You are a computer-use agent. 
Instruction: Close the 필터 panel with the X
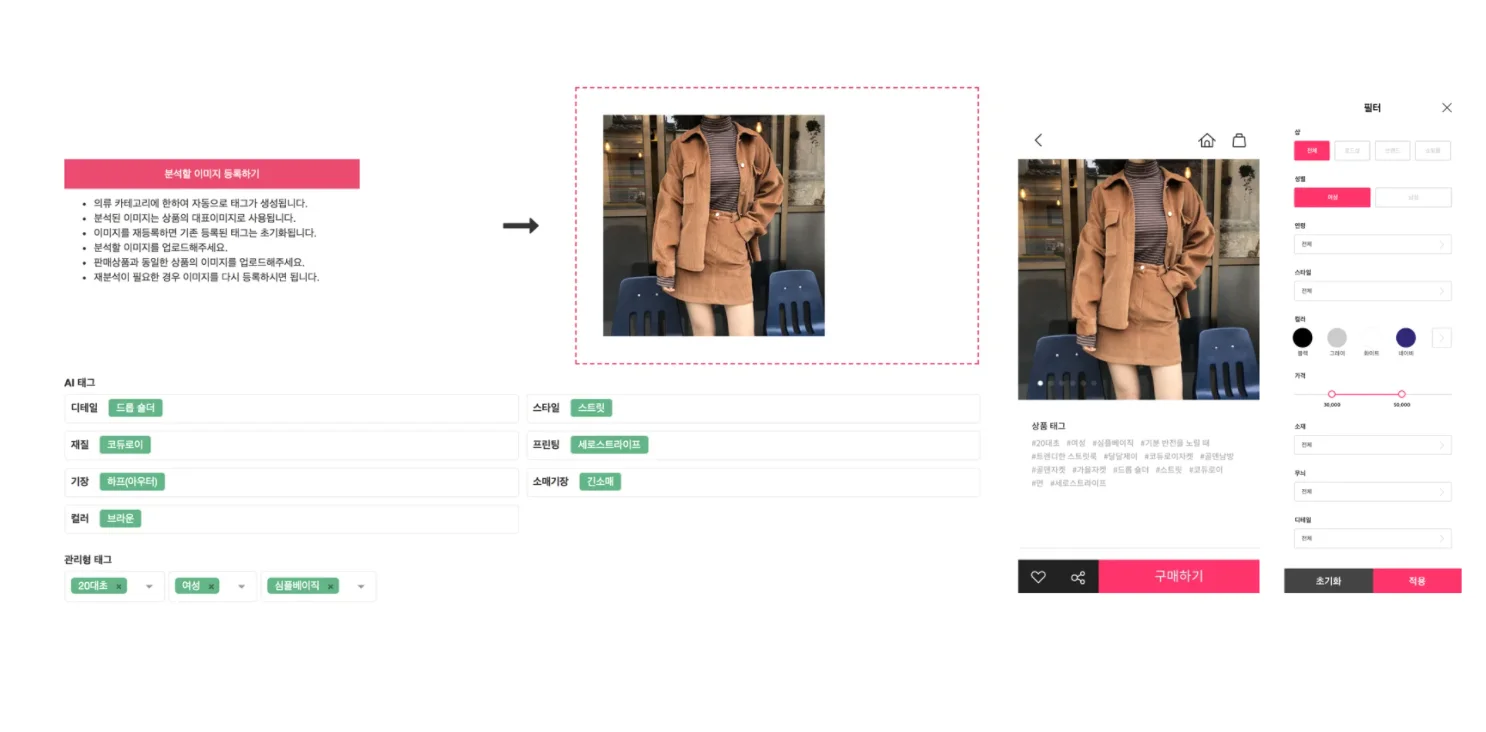1446,108
